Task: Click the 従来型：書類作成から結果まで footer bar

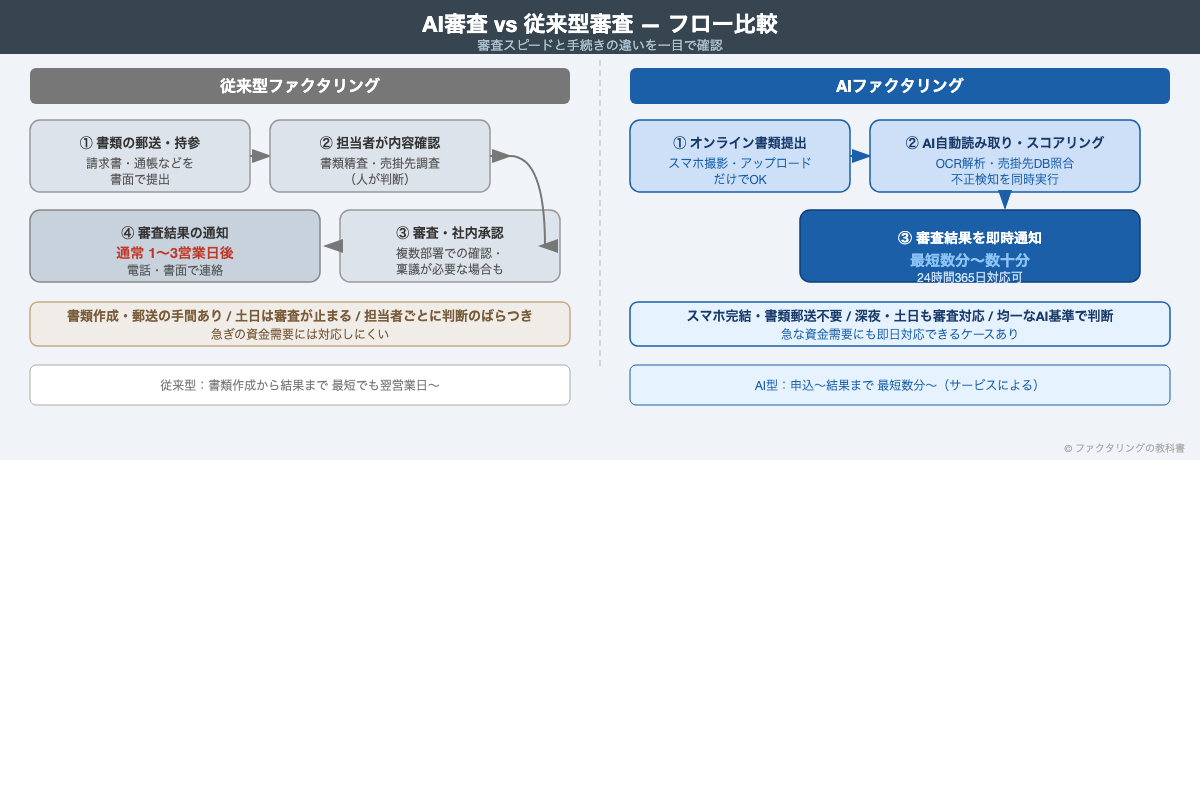Action: pyautogui.click(x=300, y=385)
